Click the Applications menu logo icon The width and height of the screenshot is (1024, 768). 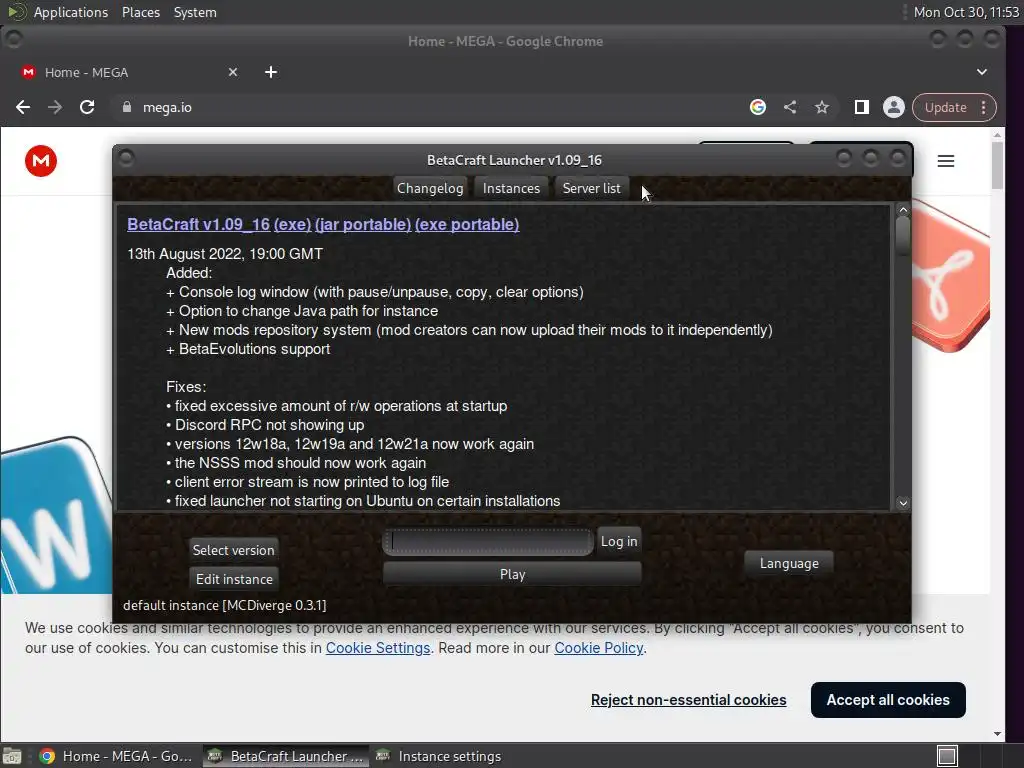16,12
